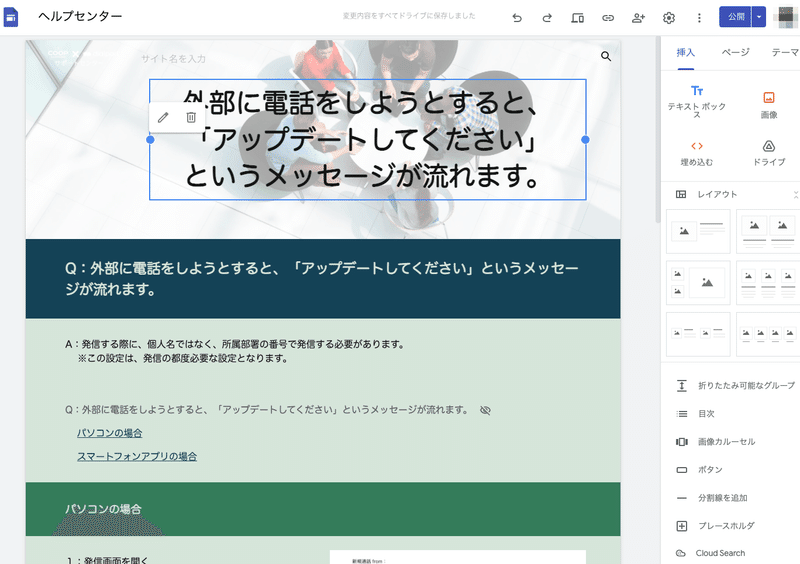This screenshot has width=800, height=564.
Task: Switch to the ページ tab
Action: coord(735,53)
